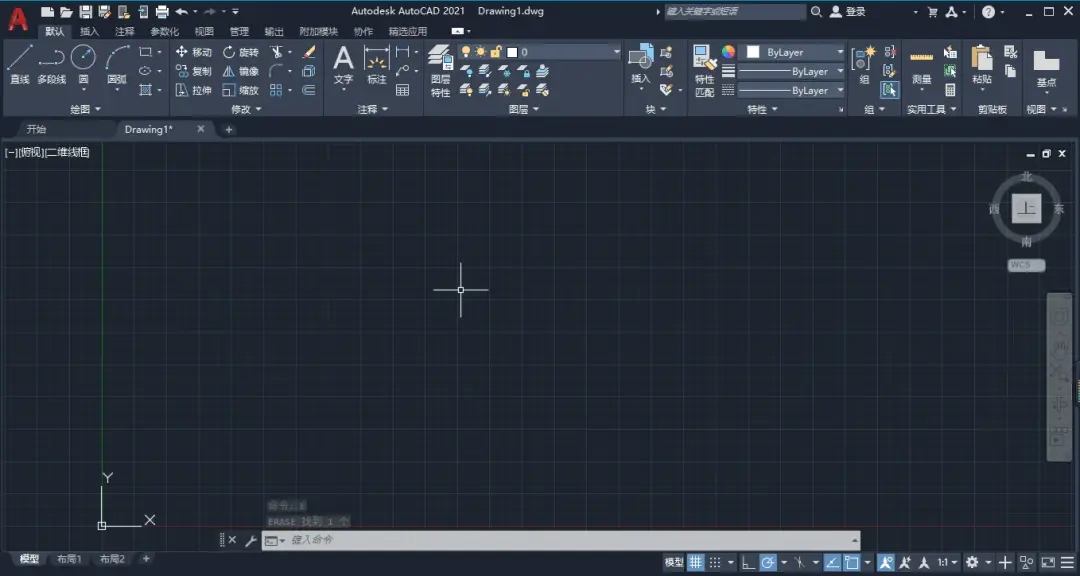Toggle object snap in status bar
The height and width of the screenshot is (576, 1080).
coord(852,562)
